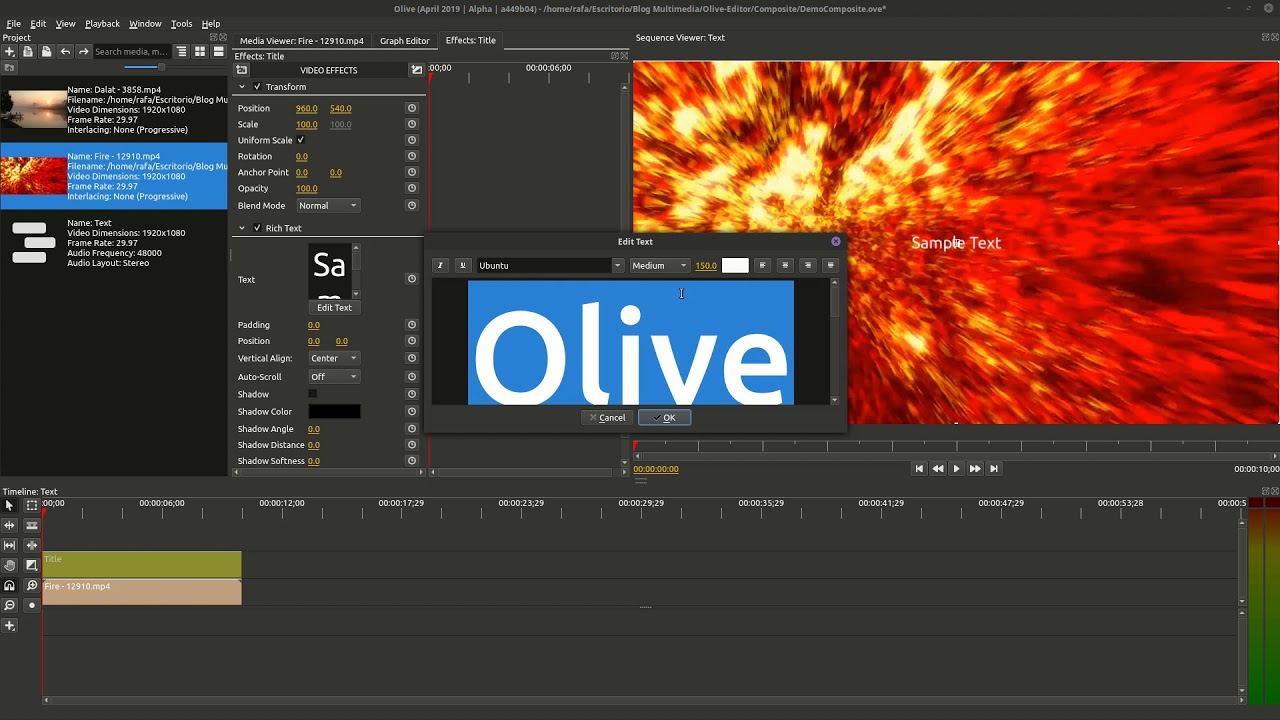This screenshot has height=720, width=1280.
Task: Open the Vertical Align Center dropdown
Action: tap(333, 358)
